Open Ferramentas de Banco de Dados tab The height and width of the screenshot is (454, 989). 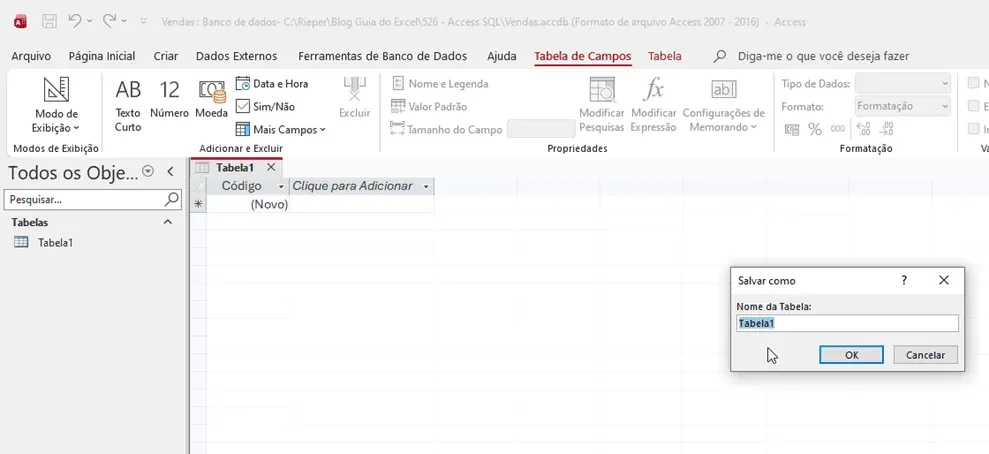coord(382,56)
